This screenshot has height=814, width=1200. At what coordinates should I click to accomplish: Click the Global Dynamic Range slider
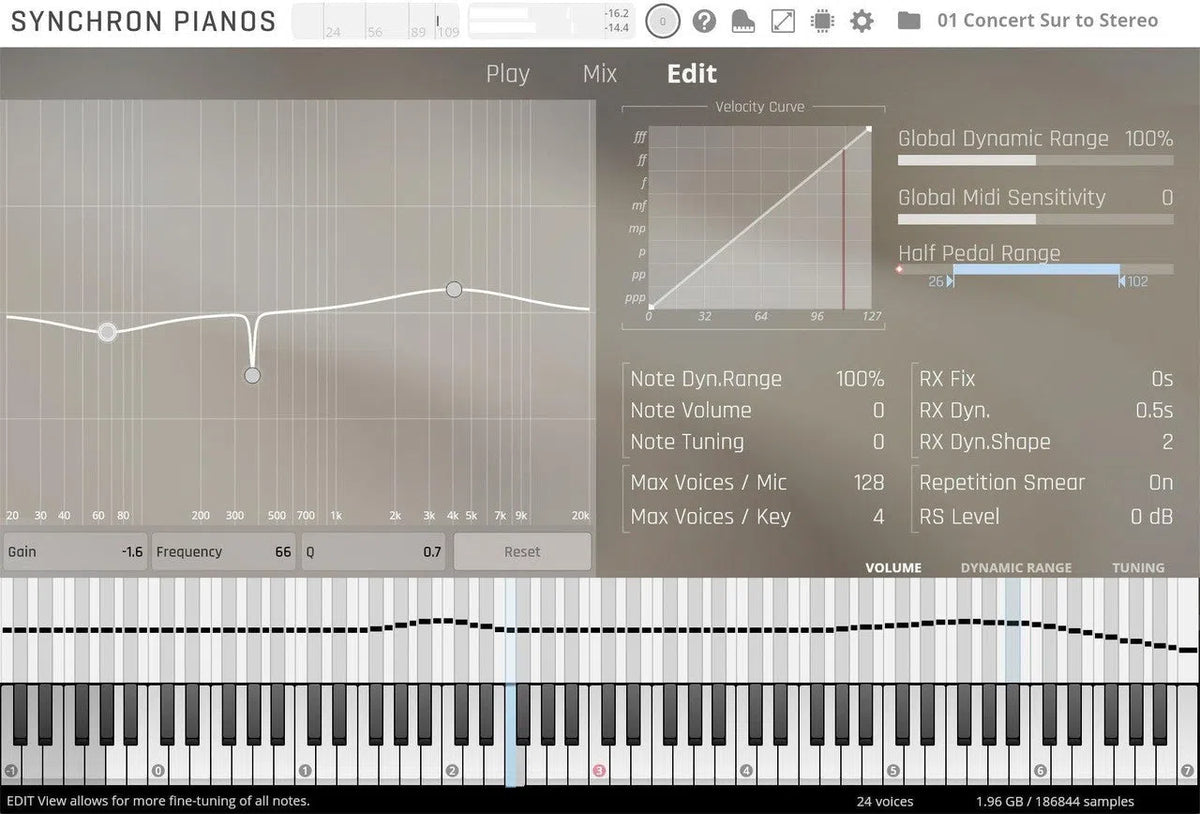pyautogui.click(x=1035, y=160)
